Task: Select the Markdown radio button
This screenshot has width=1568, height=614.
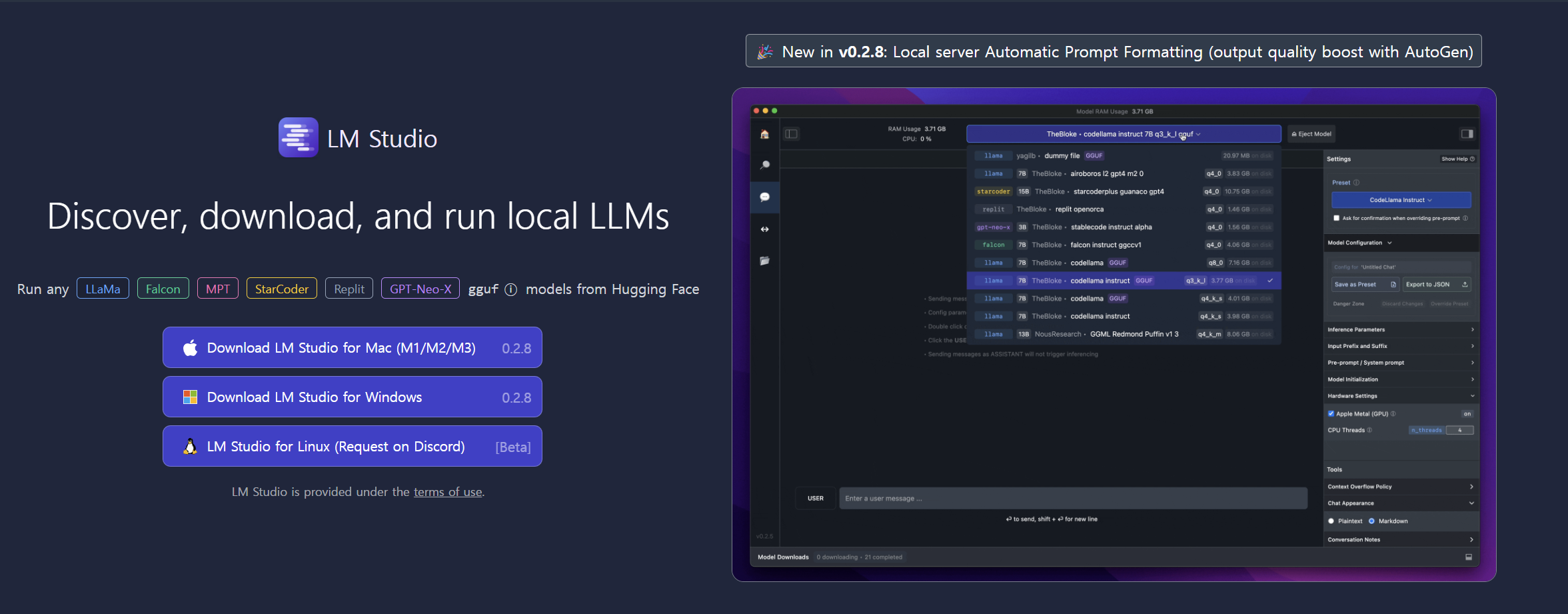Action: [1371, 521]
